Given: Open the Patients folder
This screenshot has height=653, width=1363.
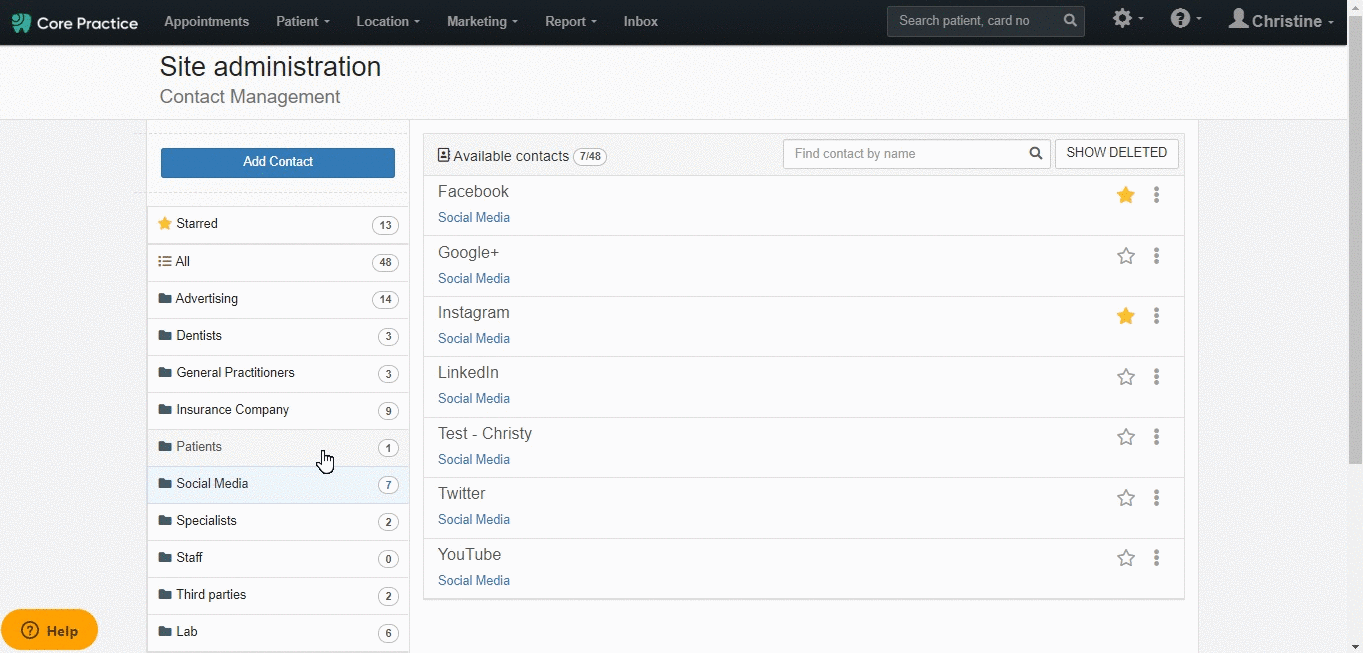Looking at the screenshot, I should (x=278, y=448).
